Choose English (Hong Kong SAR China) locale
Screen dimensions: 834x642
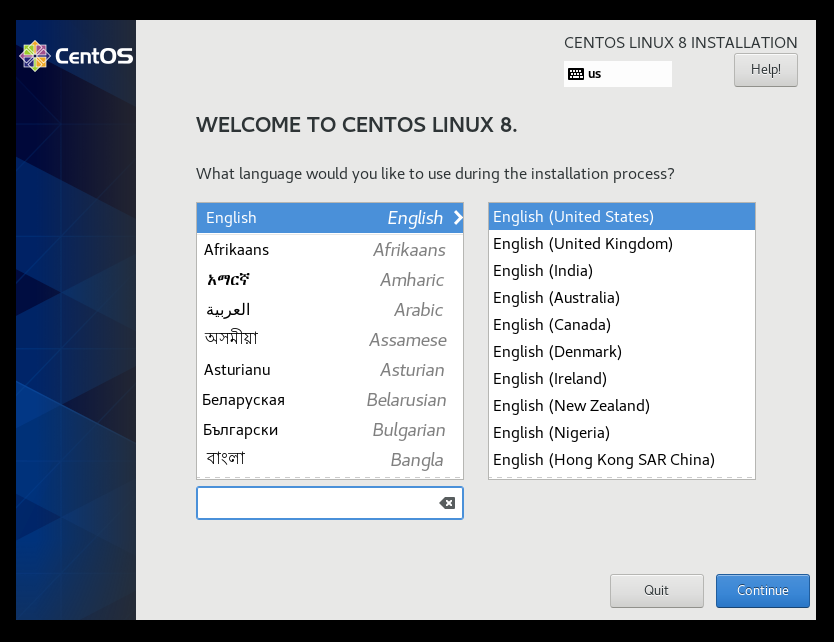click(x=622, y=460)
